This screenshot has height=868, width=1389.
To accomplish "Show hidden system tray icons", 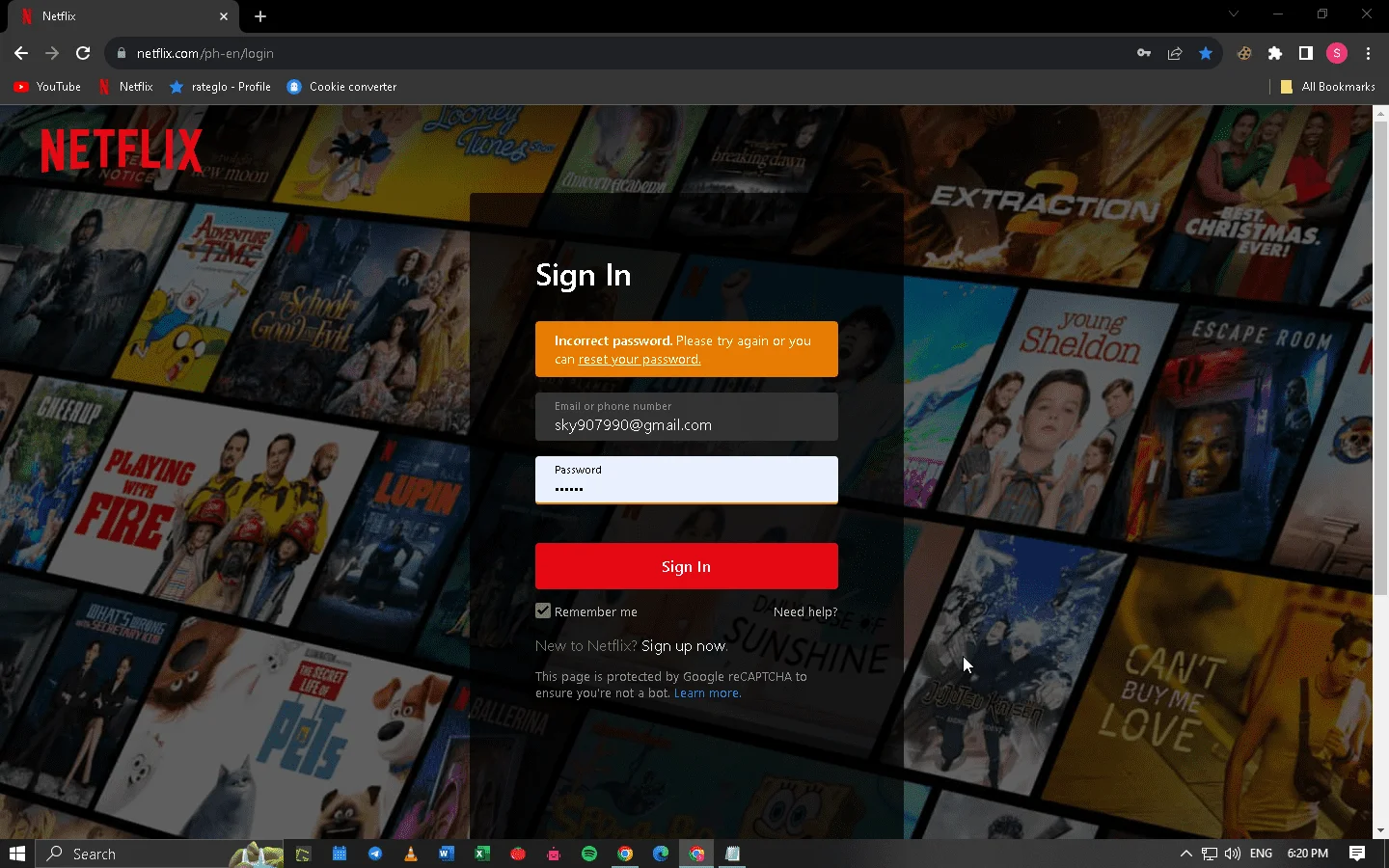I will click(1186, 854).
